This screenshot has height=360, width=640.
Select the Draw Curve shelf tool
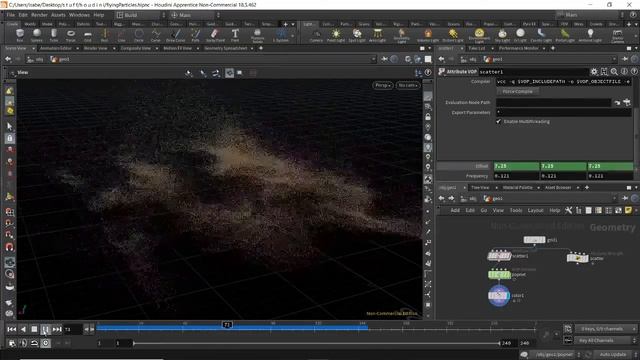176,35
